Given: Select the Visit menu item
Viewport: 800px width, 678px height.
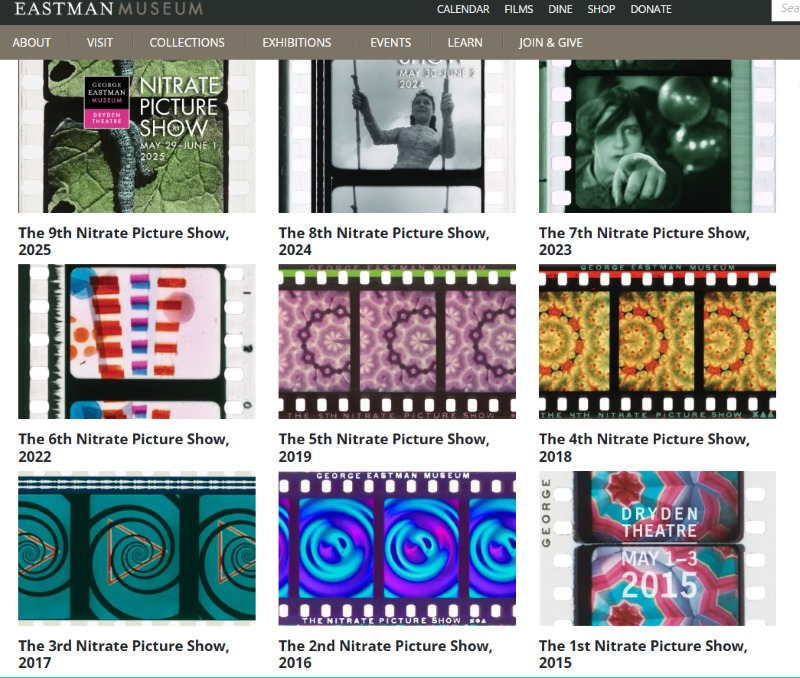Looking at the screenshot, I should point(100,43).
